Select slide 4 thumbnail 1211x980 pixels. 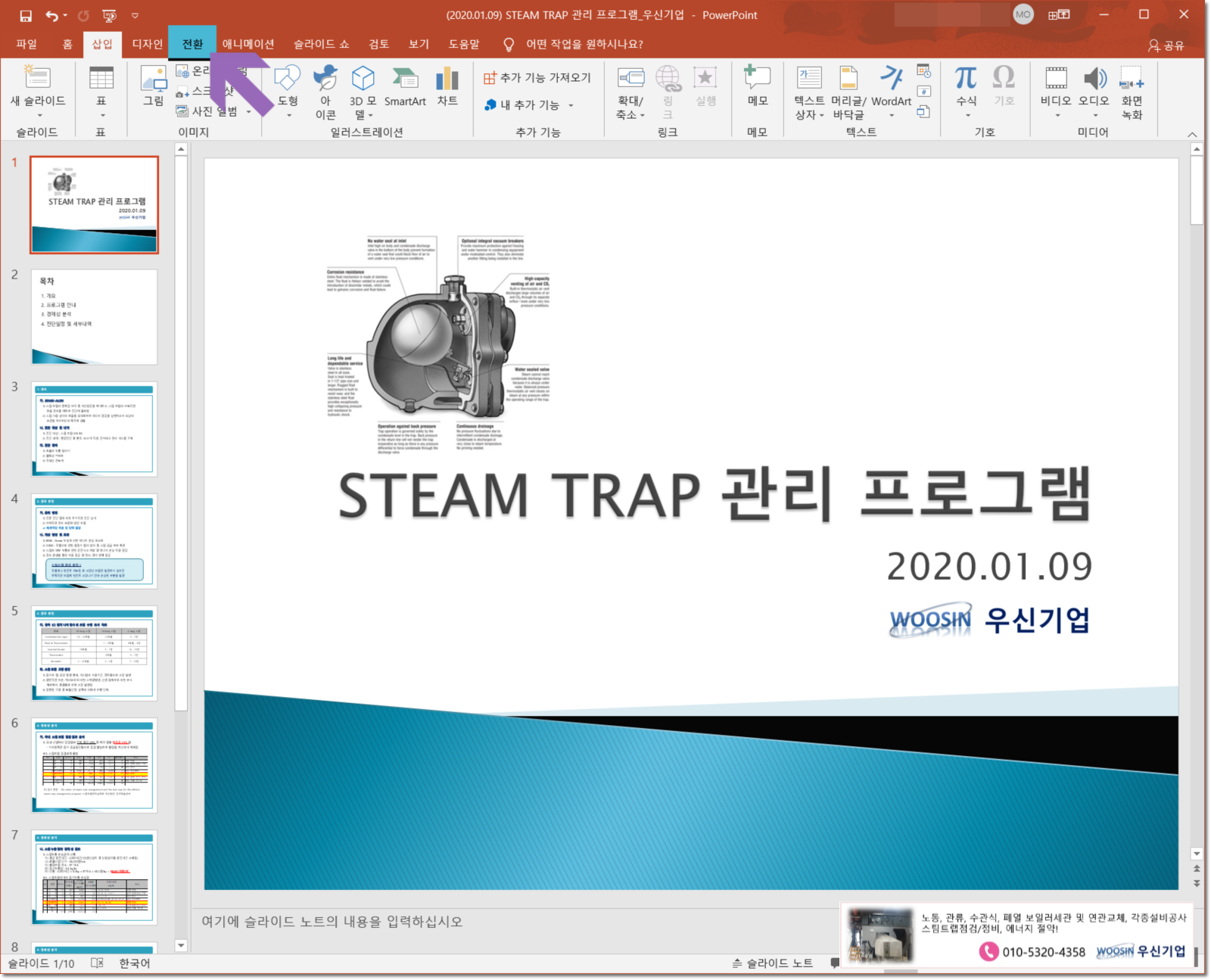tap(95, 541)
